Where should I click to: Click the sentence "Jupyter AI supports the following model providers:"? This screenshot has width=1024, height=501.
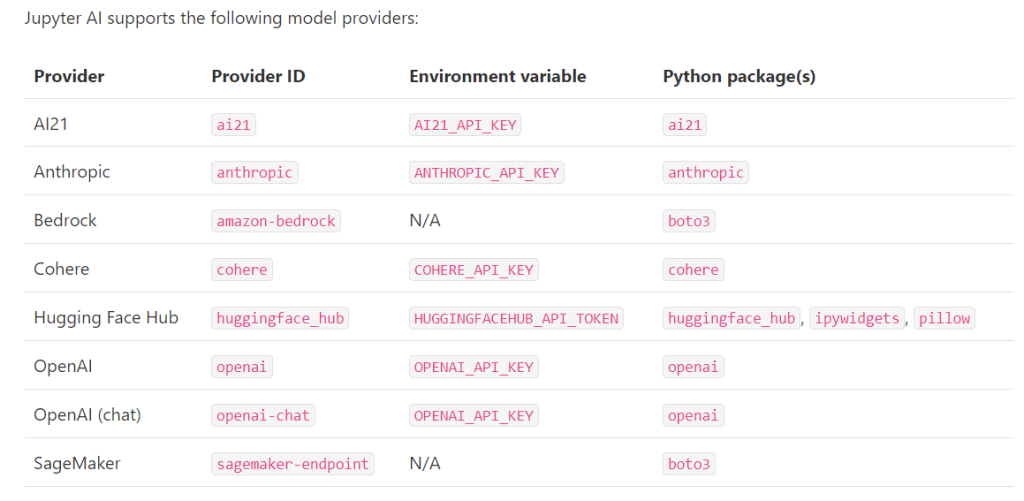pos(221,18)
